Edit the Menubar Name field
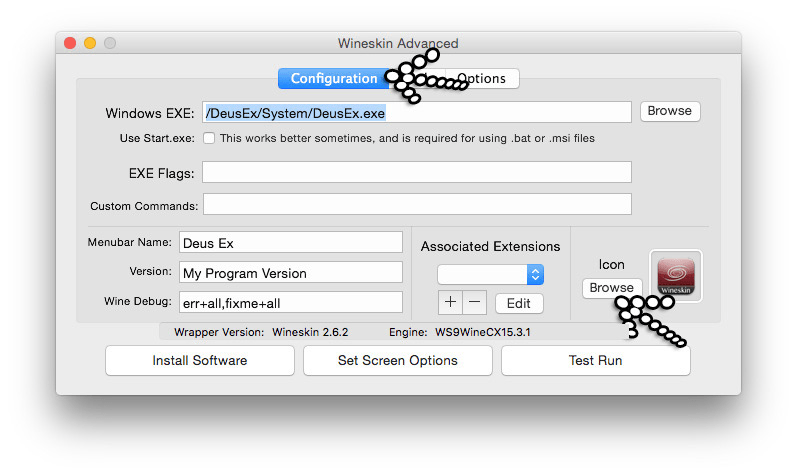 tap(291, 243)
